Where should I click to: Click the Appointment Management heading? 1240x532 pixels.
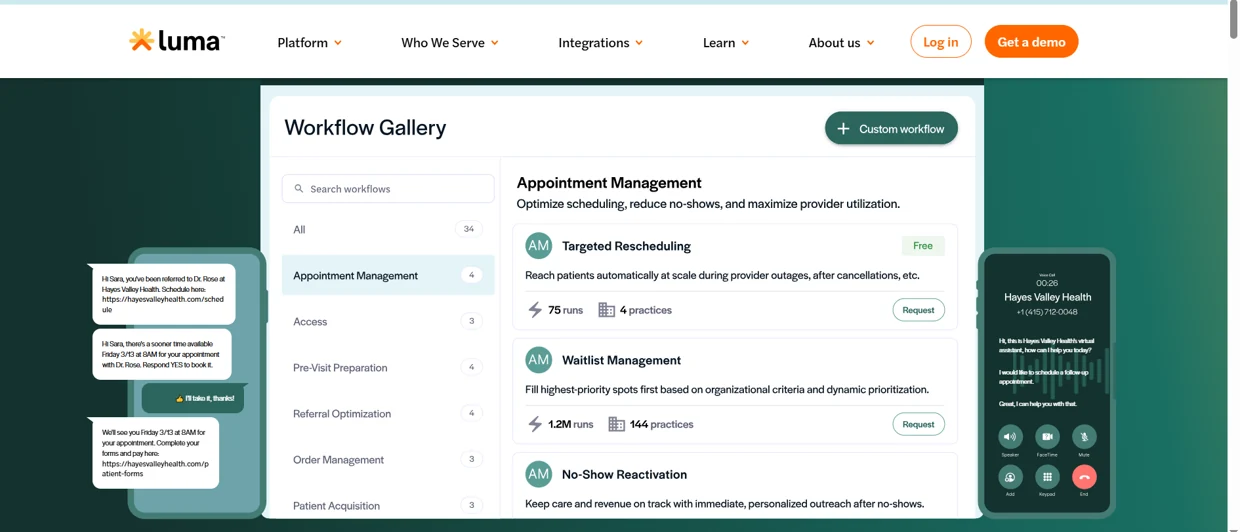[609, 183]
